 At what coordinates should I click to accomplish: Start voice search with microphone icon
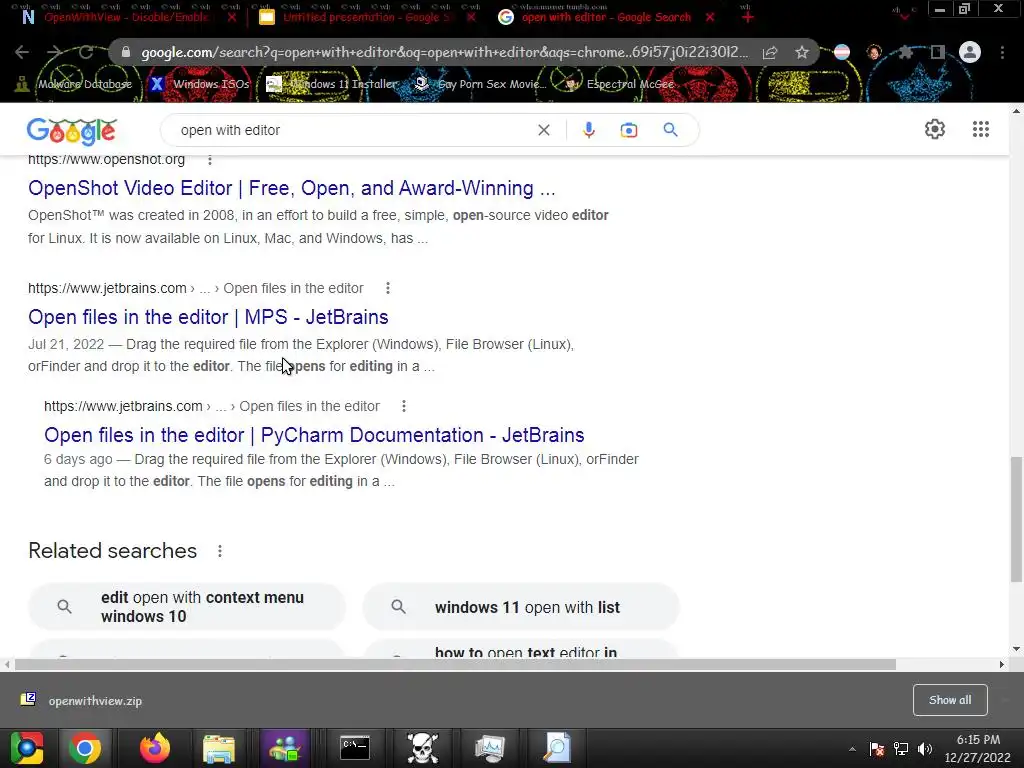pos(588,130)
